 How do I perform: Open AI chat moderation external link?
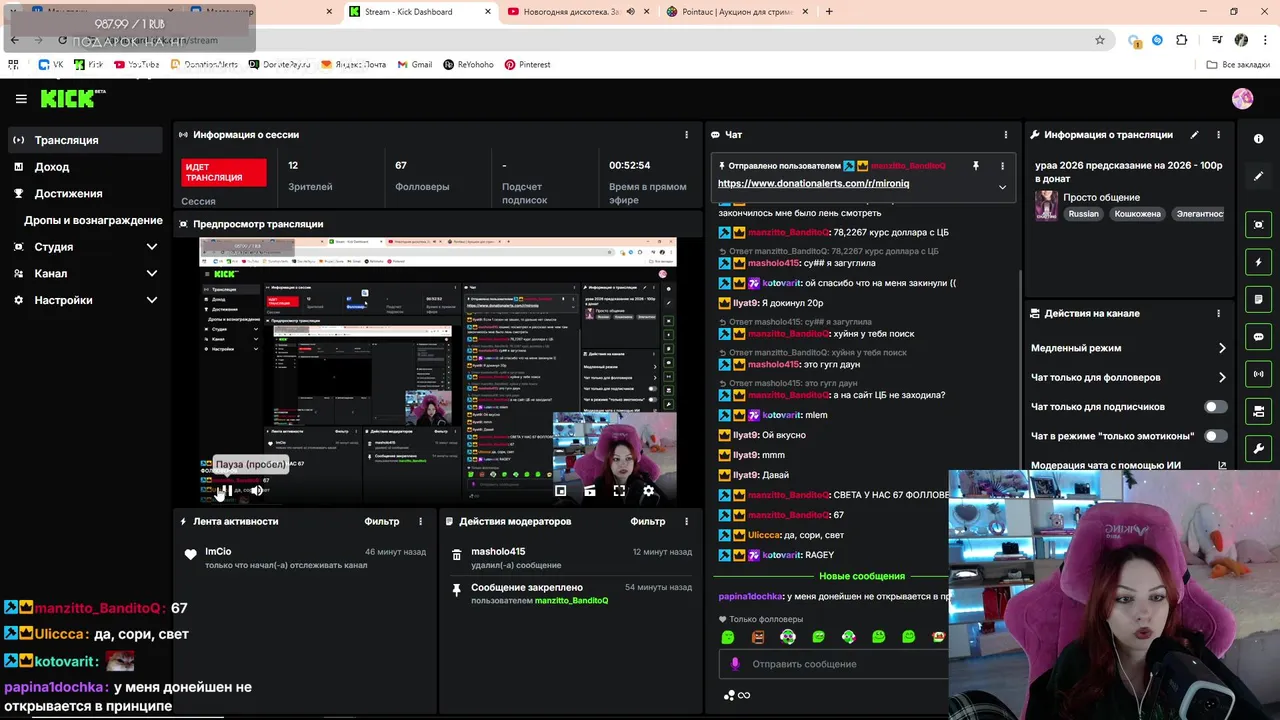[1221, 465]
